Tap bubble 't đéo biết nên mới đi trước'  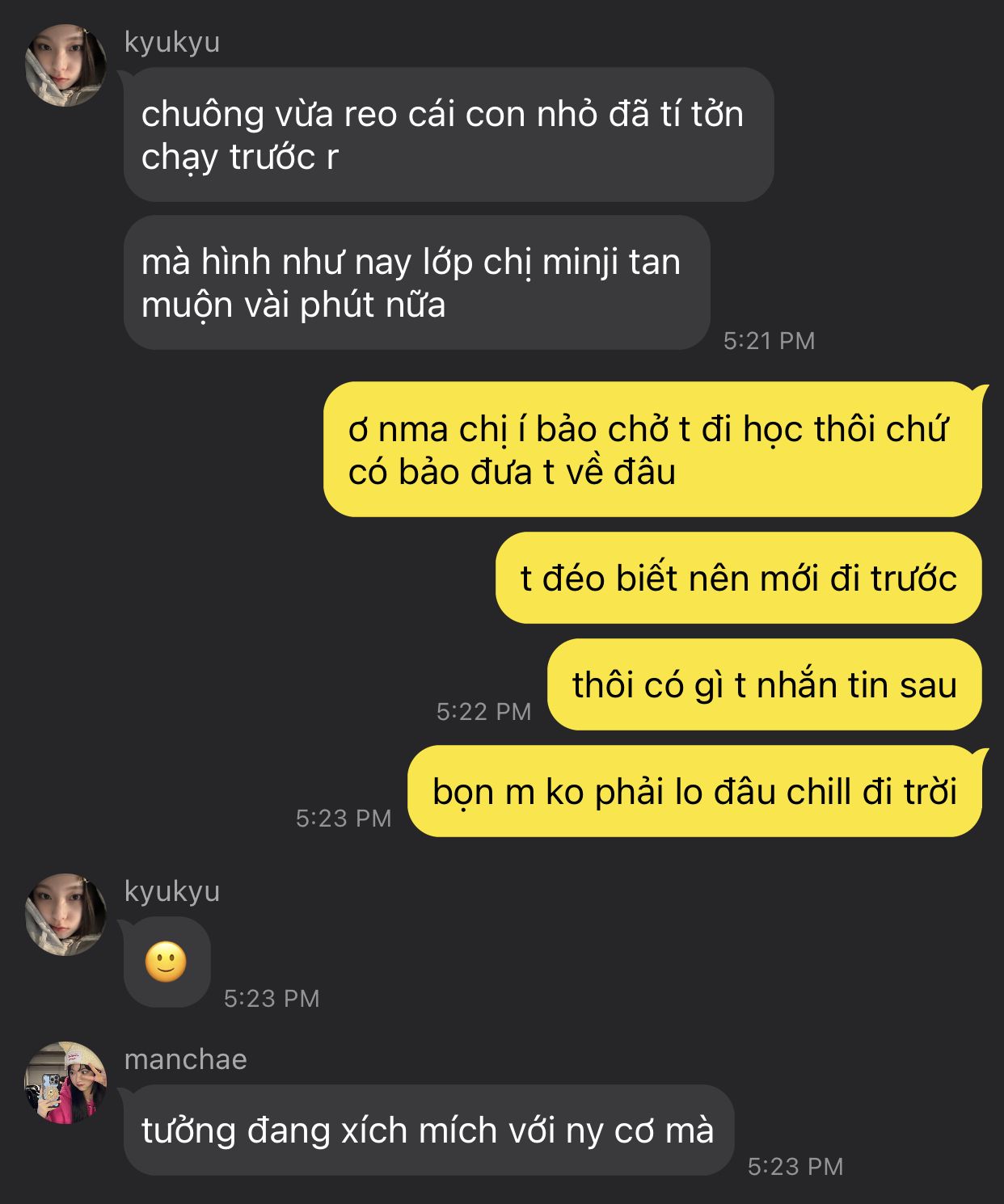pos(739,578)
